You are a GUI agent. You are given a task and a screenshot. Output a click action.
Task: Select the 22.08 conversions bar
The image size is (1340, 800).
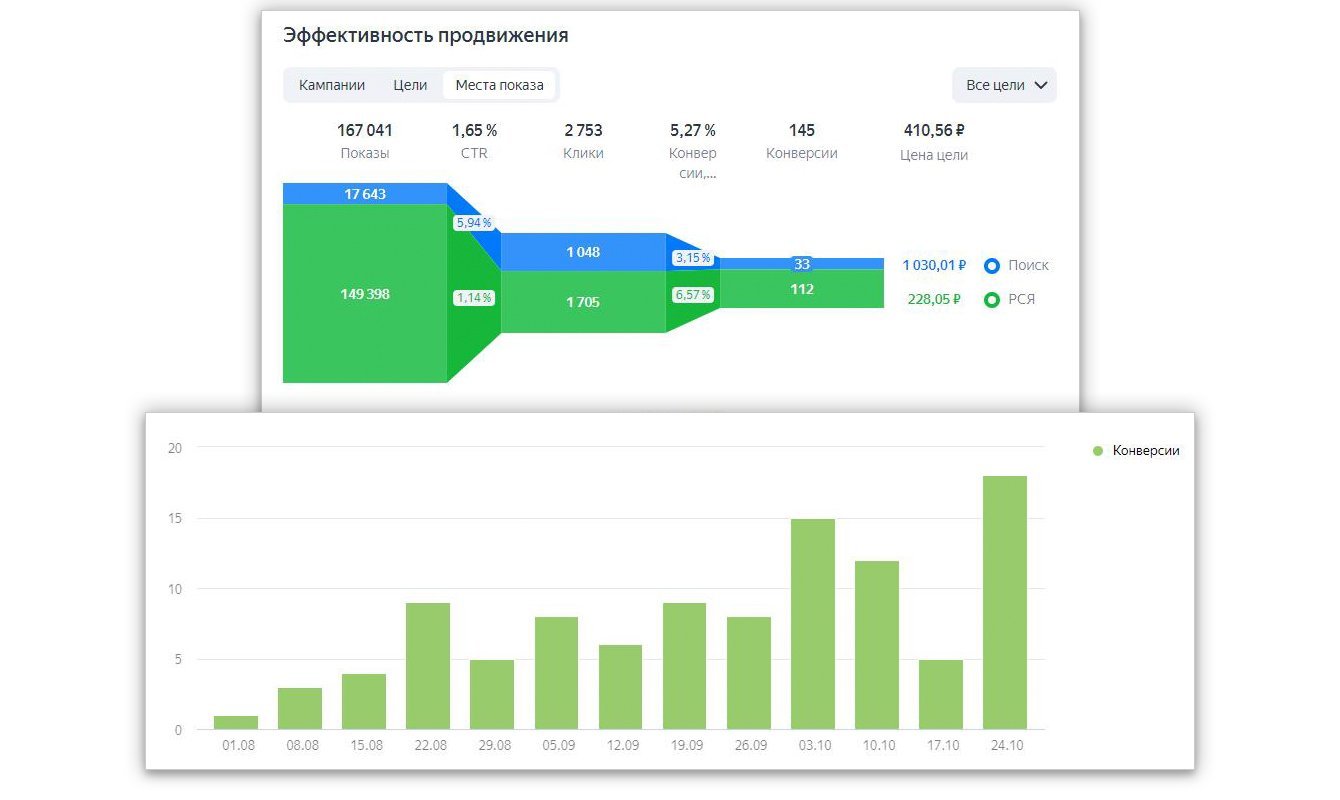coord(428,666)
